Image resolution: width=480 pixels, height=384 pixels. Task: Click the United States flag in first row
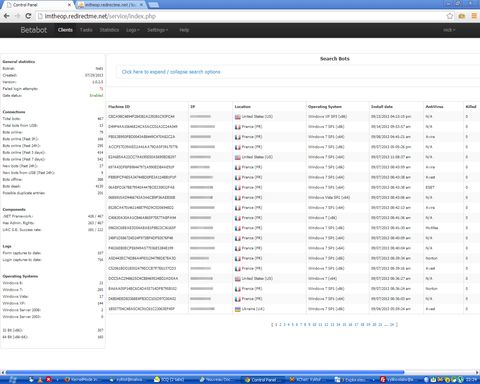click(238, 117)
